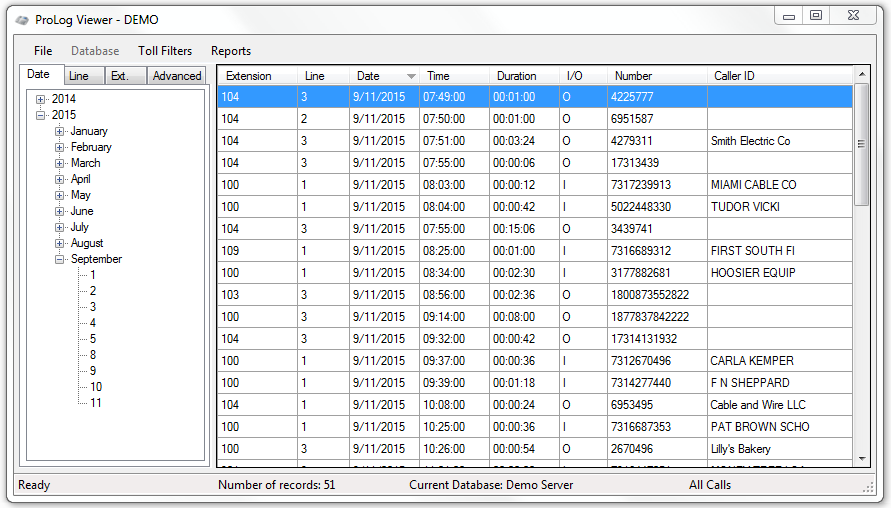Viewport: 891px width, 508px height.
Task: Collapse the September node
Action: click(x=59, y=259)
